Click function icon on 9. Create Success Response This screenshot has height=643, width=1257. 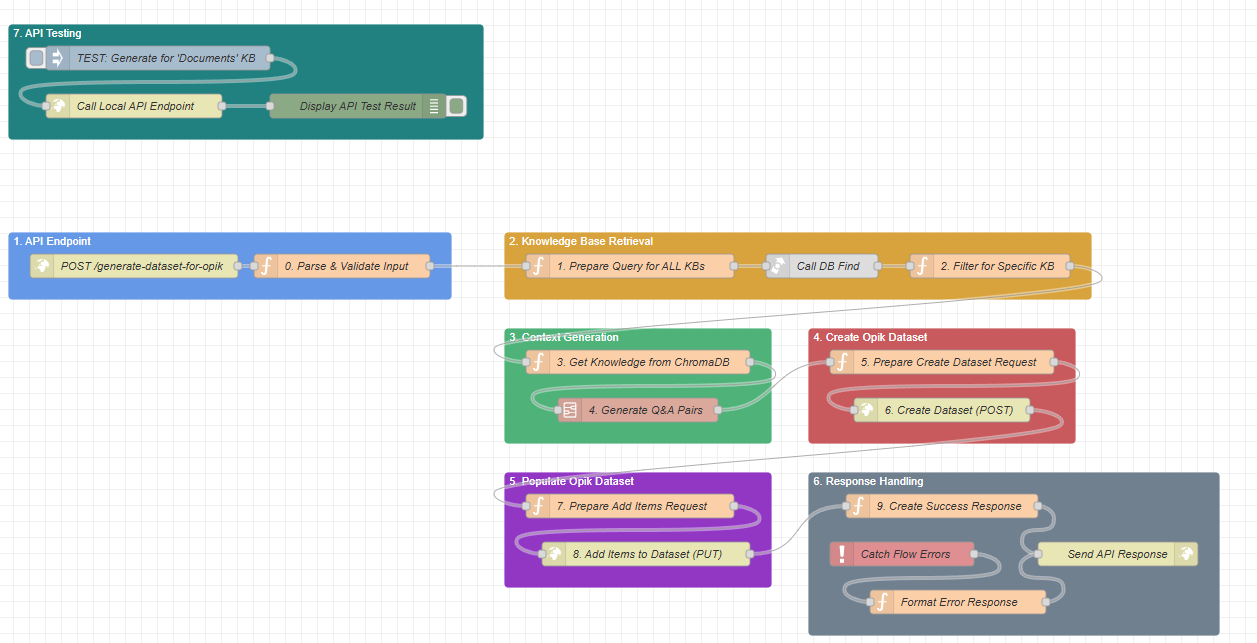click(858, 506)
